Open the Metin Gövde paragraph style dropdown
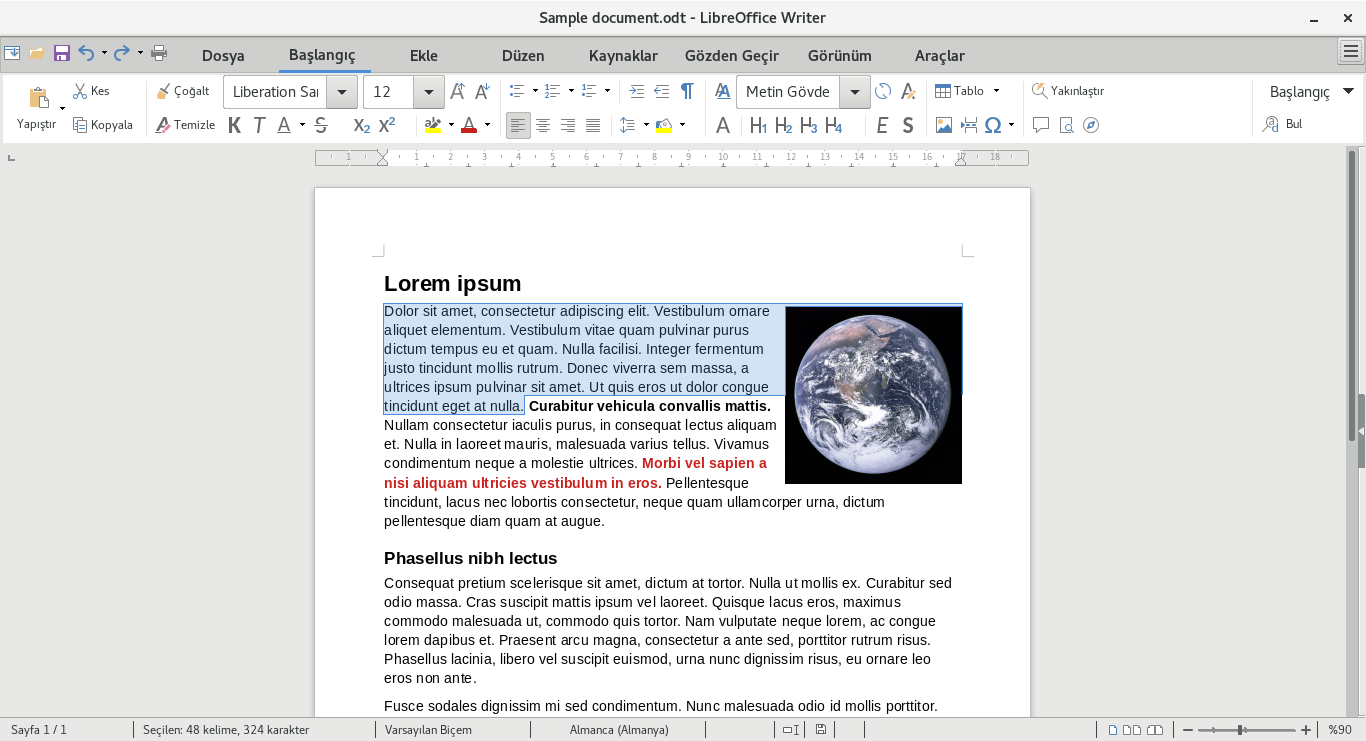This screenshot has width=1366, height=741. coord(855,92)
